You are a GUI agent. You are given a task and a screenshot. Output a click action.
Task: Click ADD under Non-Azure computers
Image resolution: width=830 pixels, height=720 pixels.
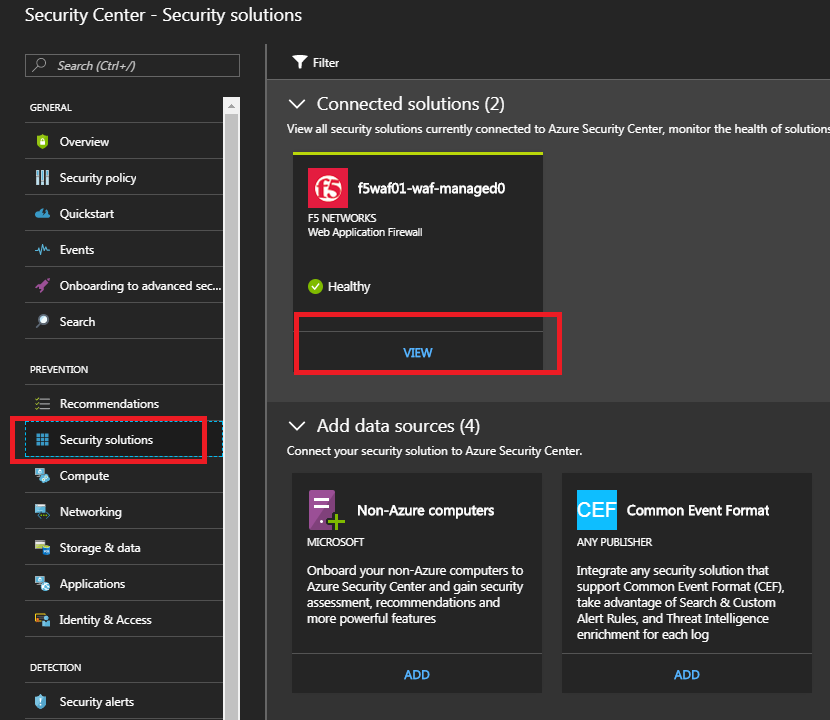(x=417, y=674)
